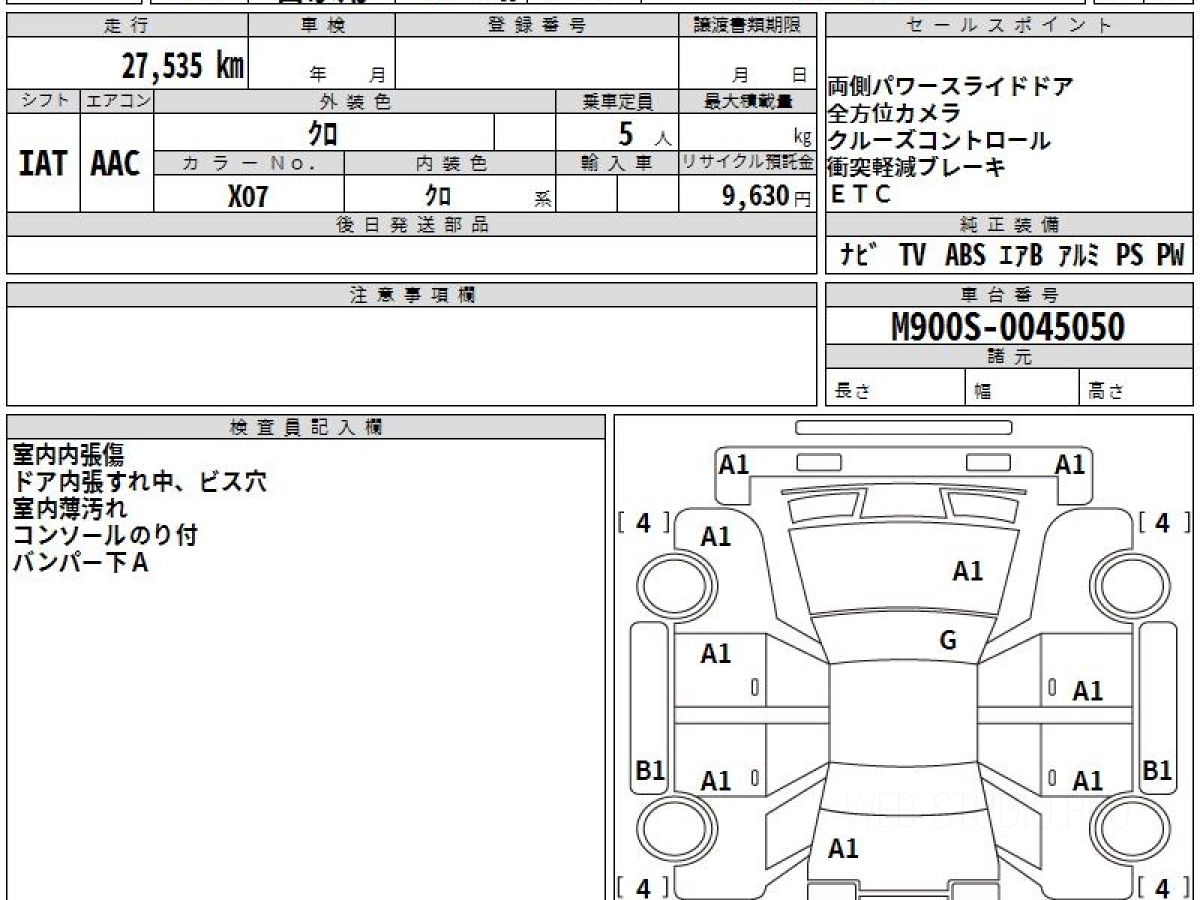The image size is (1200, 900).
Task: Click the 室内内張傷 inspector note
Action: coord(69,455)
